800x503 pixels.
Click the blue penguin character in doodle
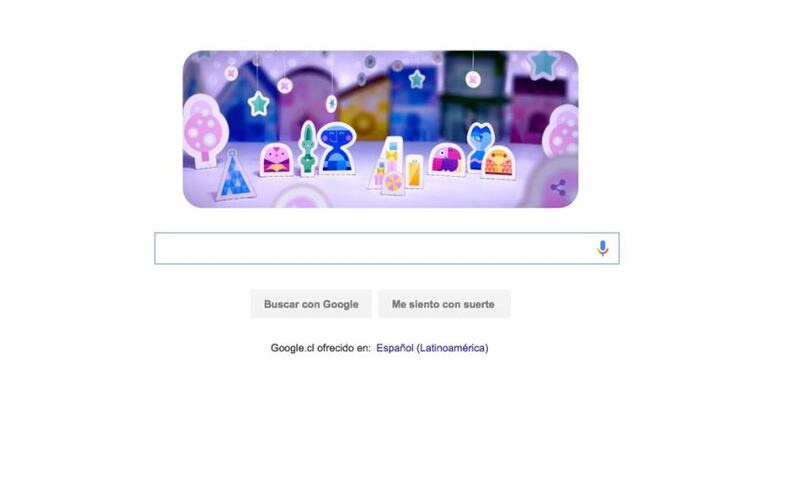pos(337,148)
